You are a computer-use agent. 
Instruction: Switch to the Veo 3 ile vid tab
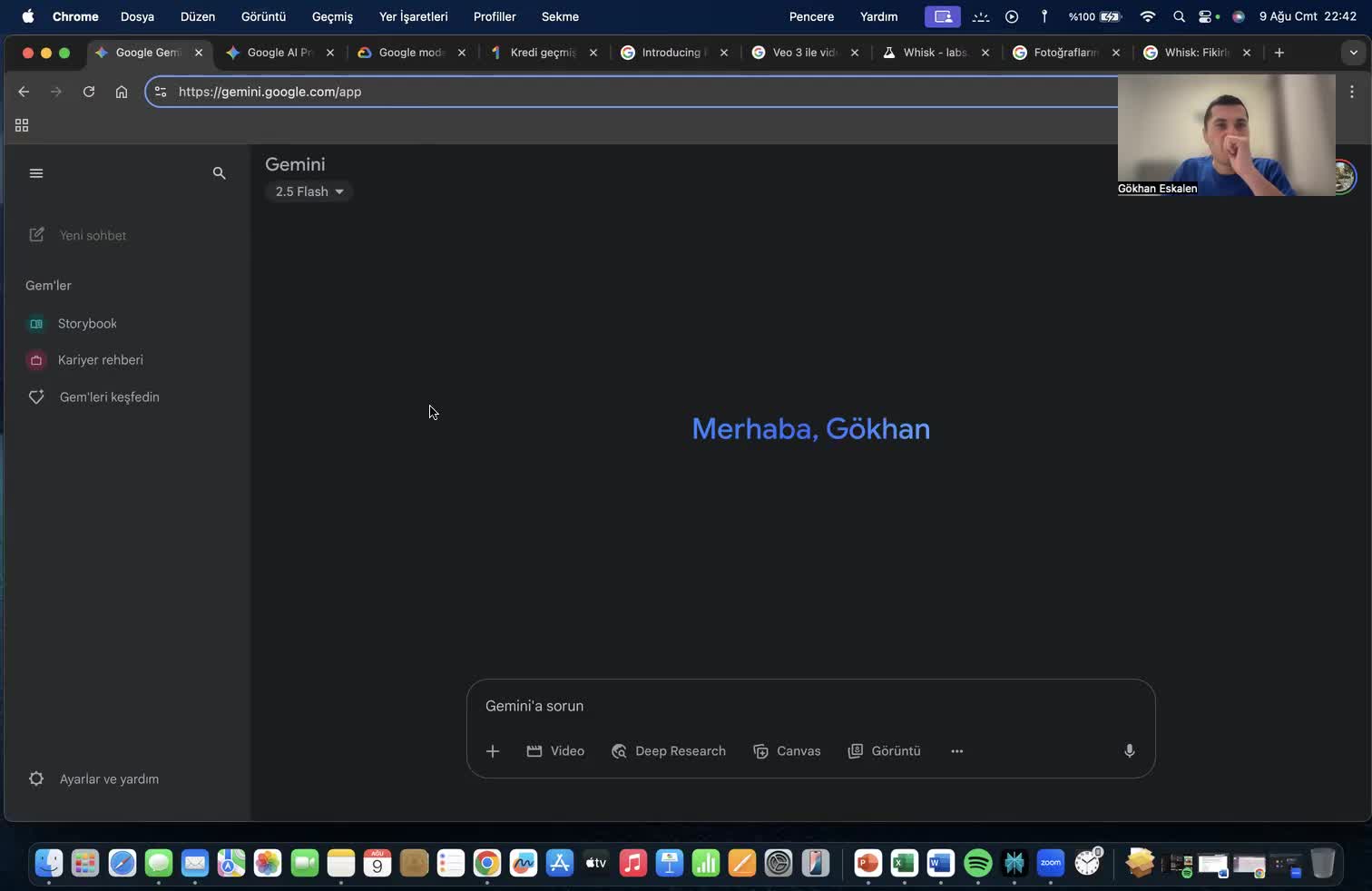point(804,53)
